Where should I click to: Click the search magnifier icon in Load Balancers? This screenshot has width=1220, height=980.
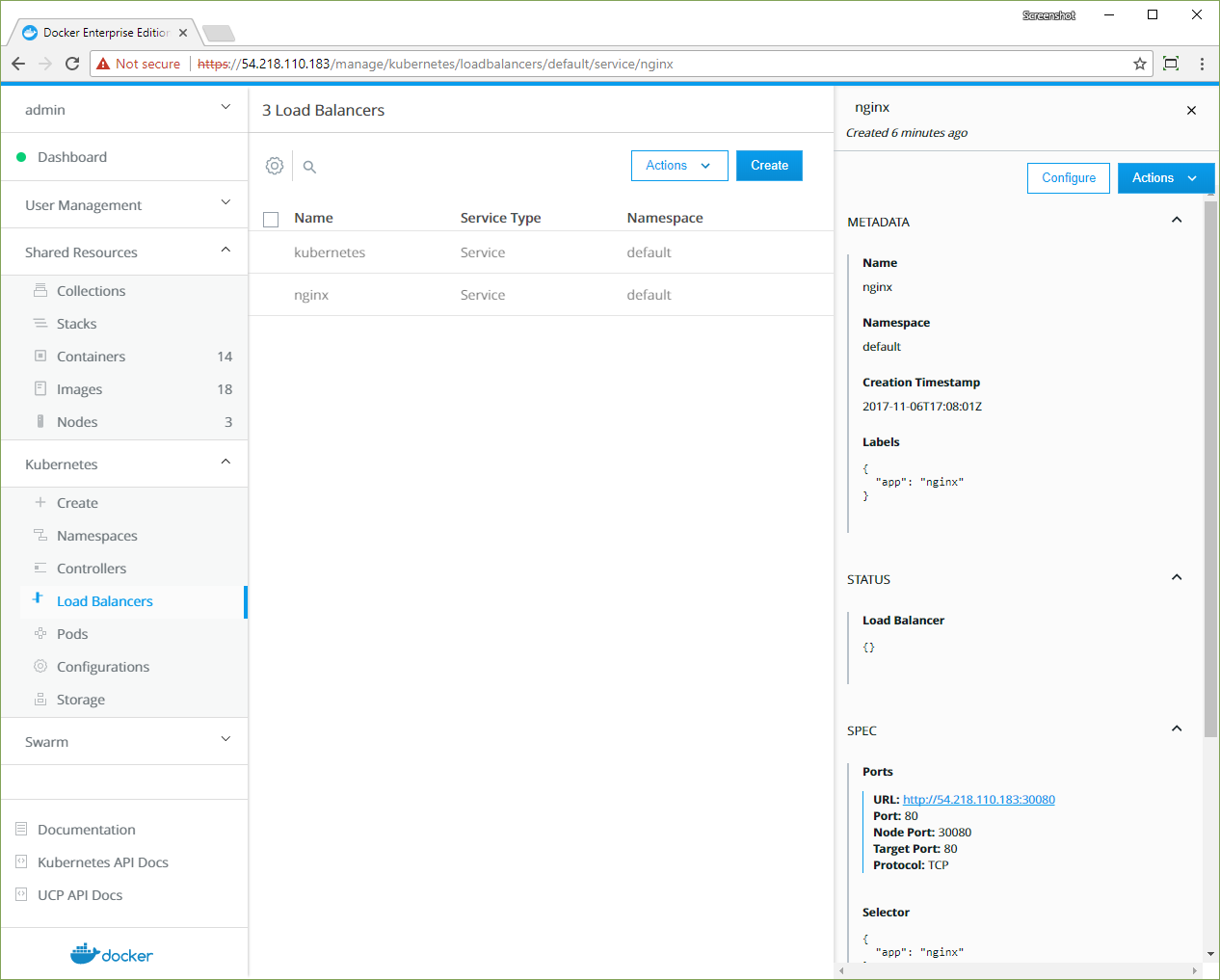309,167
